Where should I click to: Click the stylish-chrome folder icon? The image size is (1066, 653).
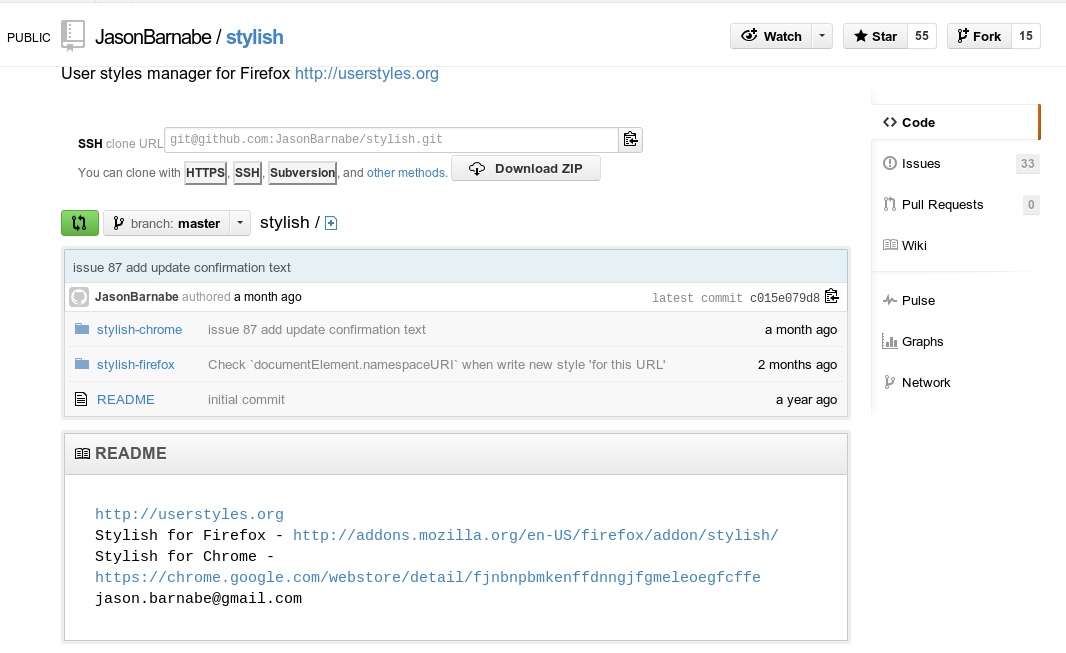82,329
